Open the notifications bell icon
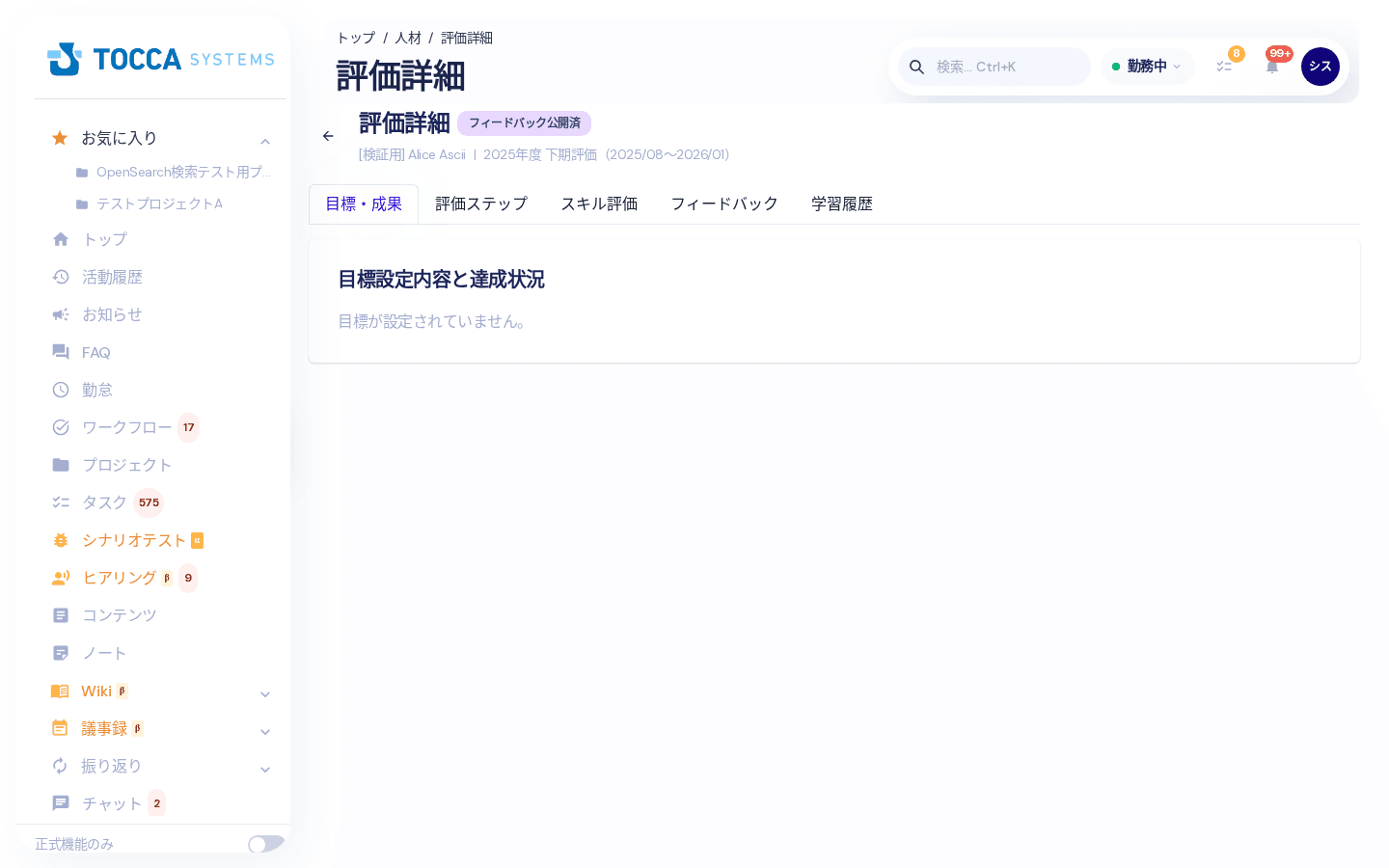This screenshot has width=1389, height=868. coord(1272,67)
